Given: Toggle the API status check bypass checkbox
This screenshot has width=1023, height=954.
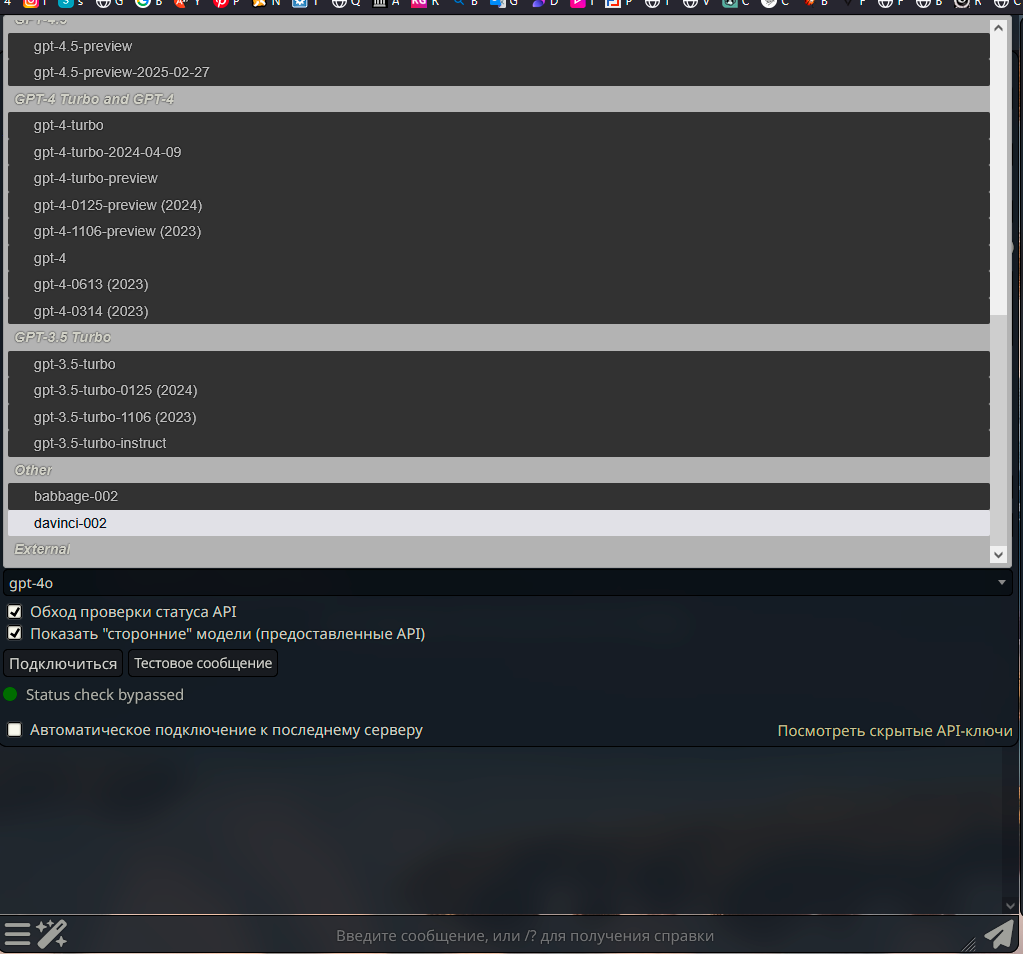Looking at the screenshot, I should pyautogui.click(x=14, y=611).
